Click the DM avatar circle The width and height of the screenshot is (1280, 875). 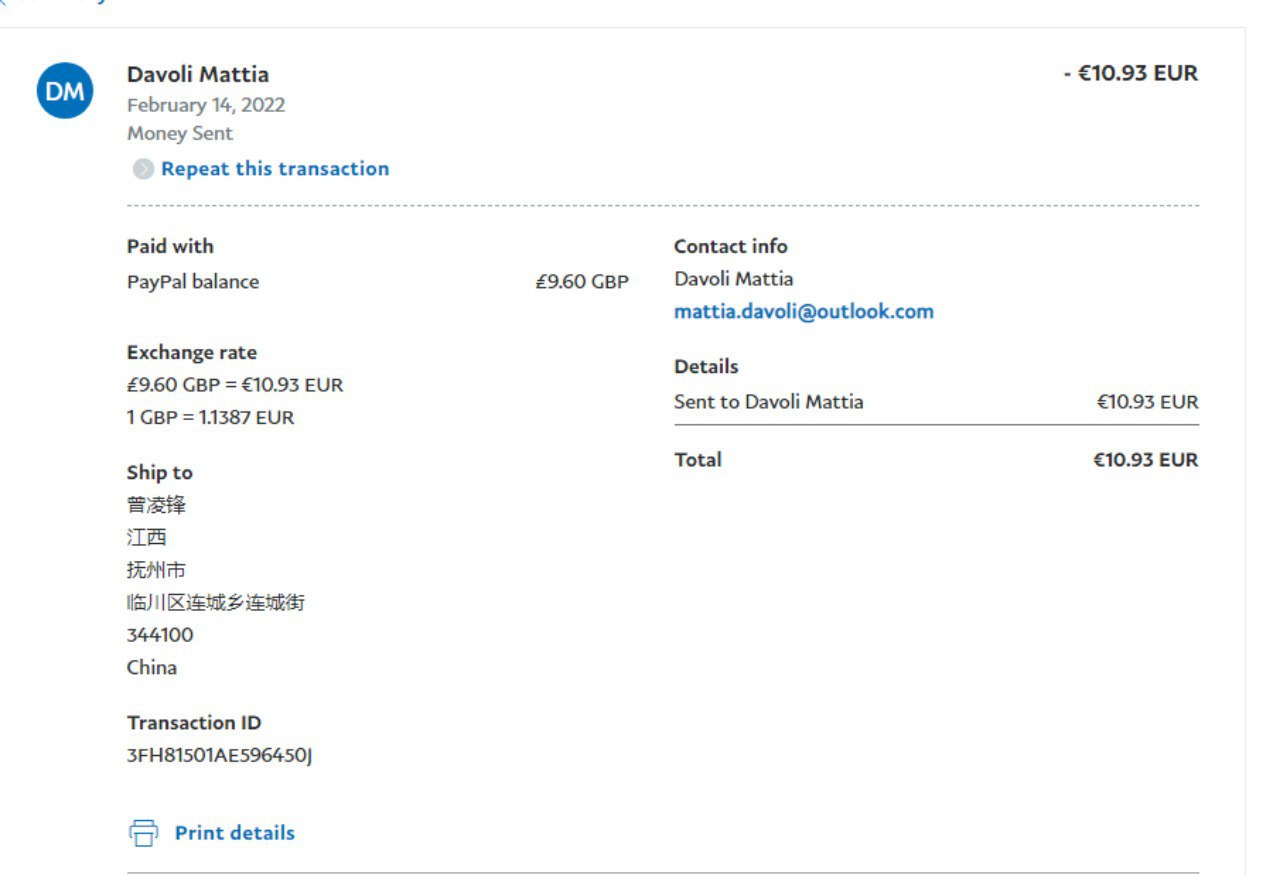pos(65,91)
